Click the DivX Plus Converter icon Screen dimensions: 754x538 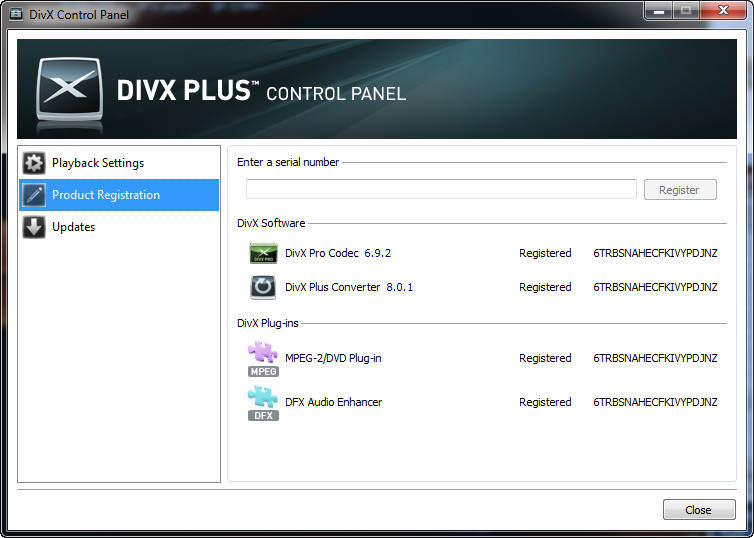click(263, 288)
